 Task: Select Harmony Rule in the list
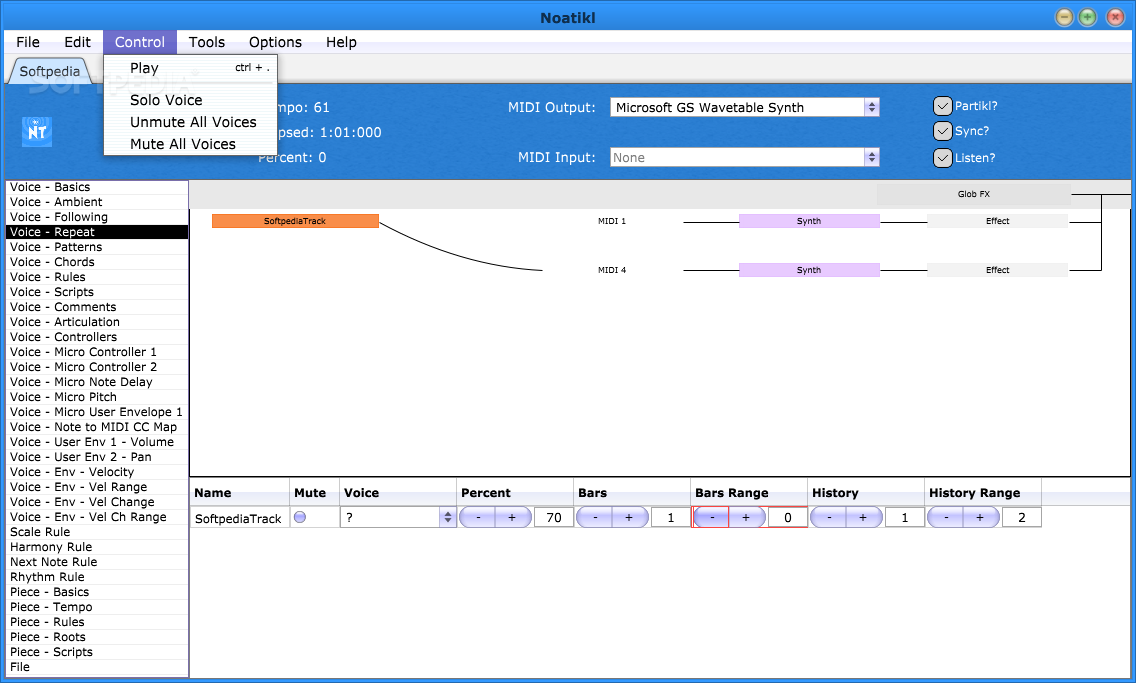pyautogui.click(x=97, y=547)
